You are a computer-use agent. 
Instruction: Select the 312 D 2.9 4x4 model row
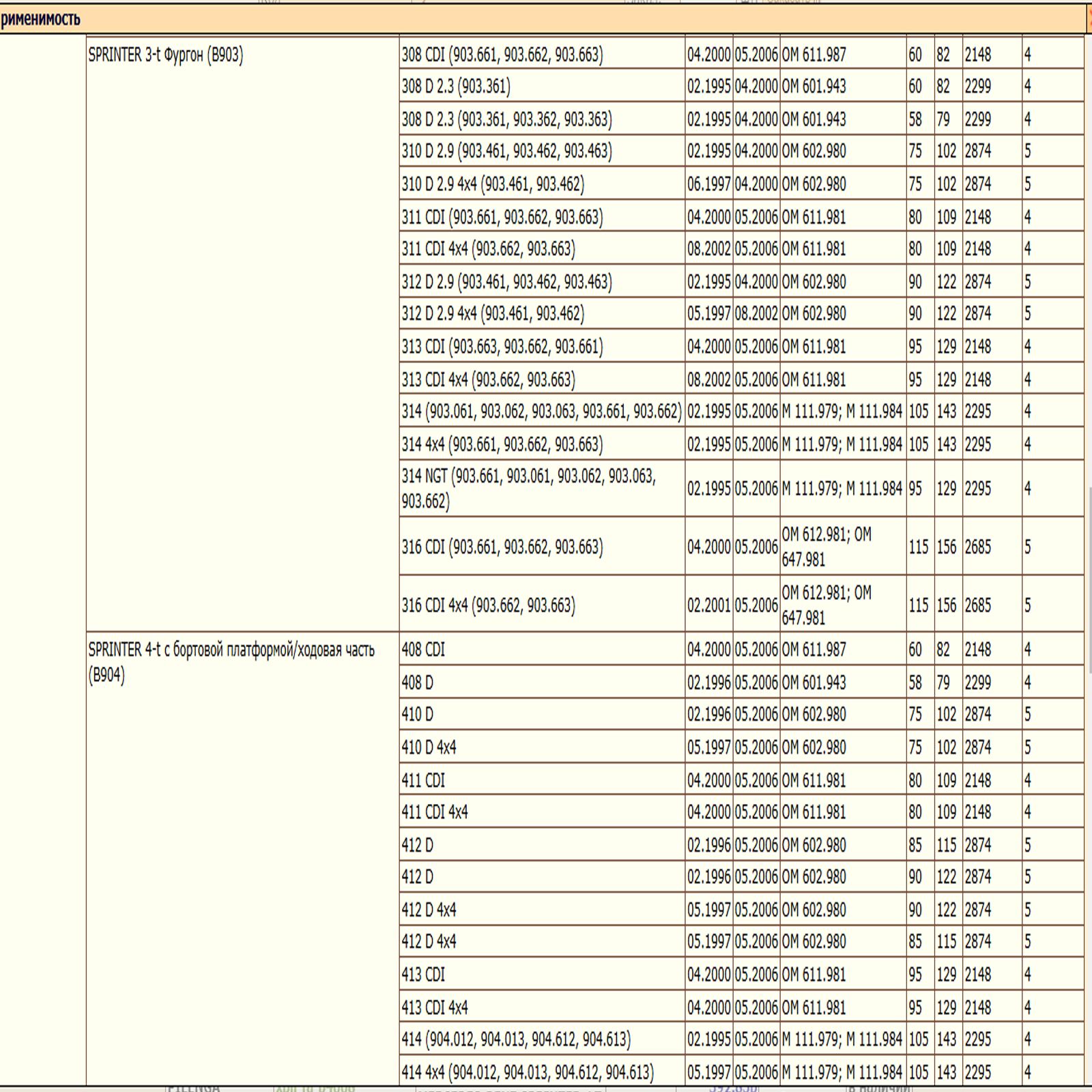493,314
